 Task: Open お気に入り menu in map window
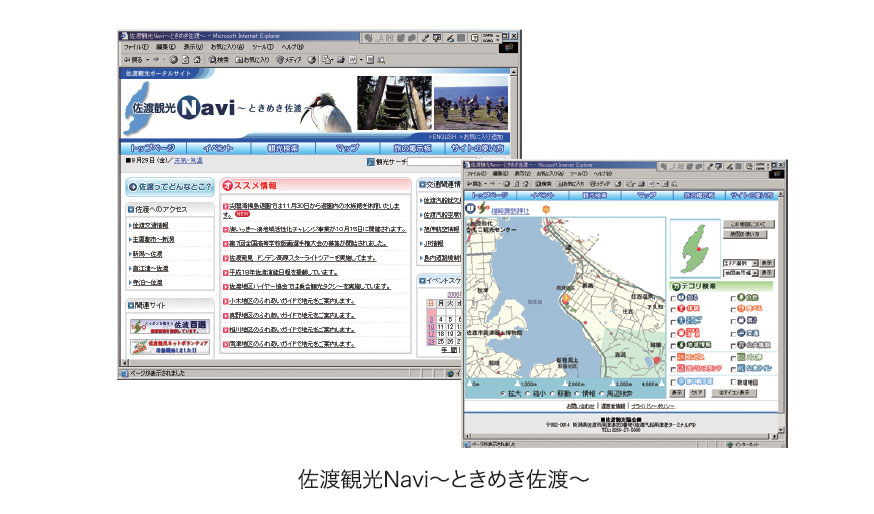click(550, 174)
